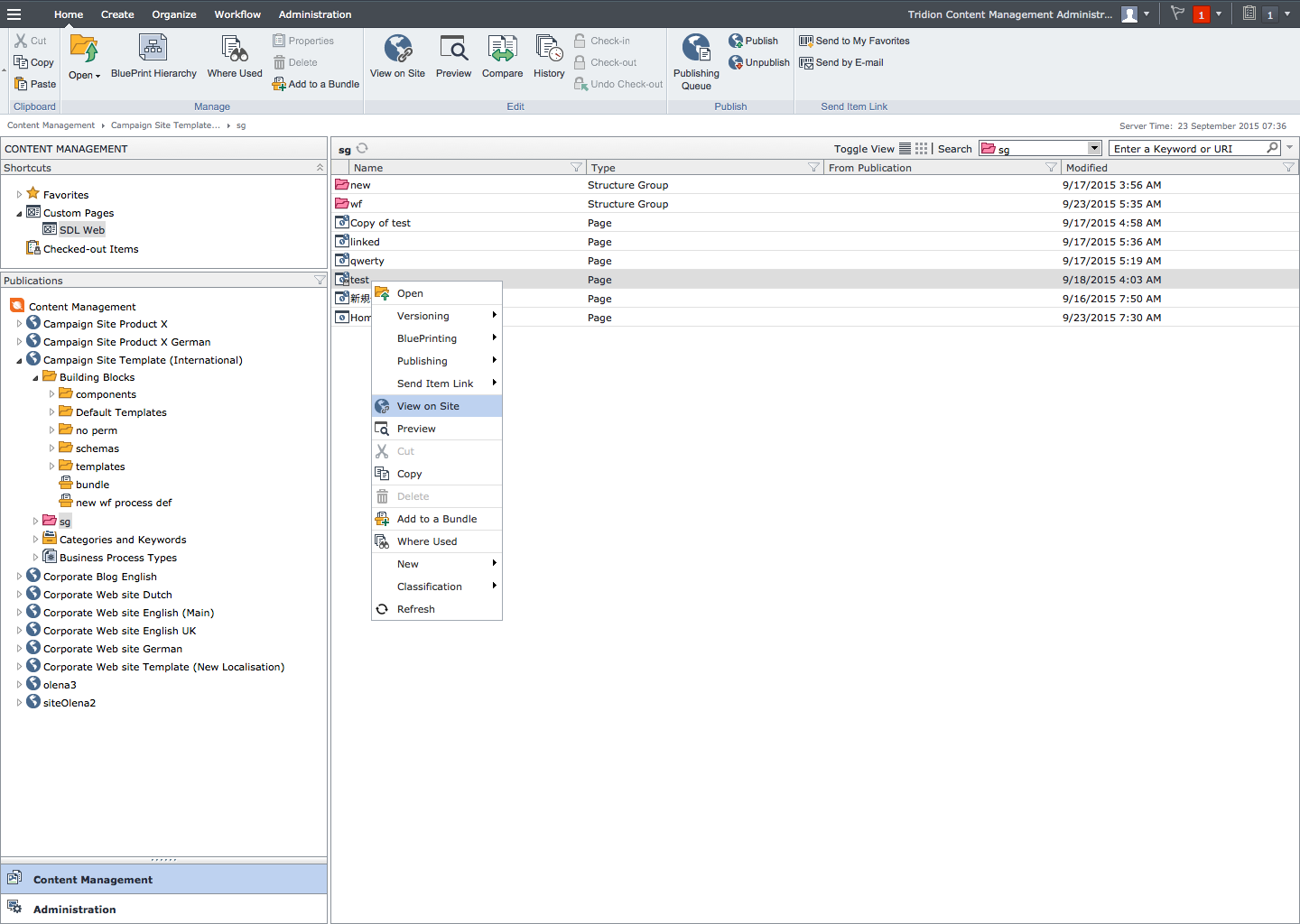Toggle the Publications filter icon

click(320, 281)
